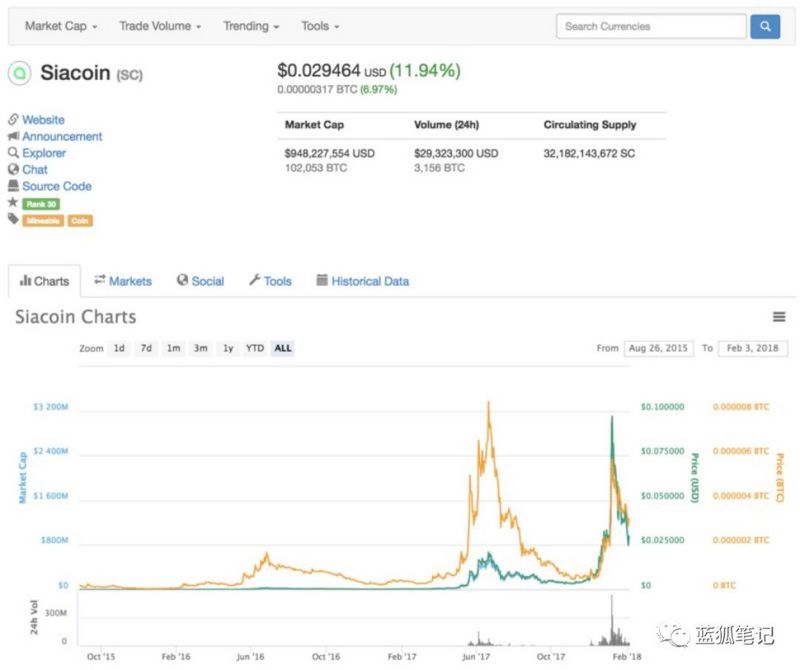Toggle the Price (USD) axis label
Screen dimensions: 800x670
click(694, 477)
